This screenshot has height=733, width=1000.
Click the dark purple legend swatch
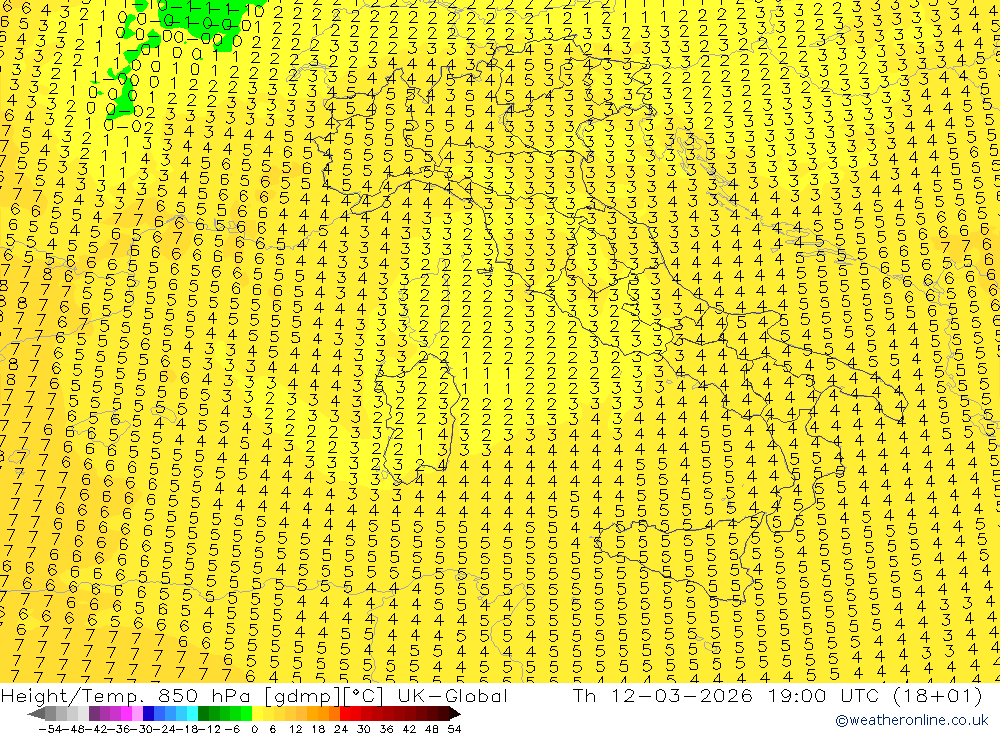[94, 714]
